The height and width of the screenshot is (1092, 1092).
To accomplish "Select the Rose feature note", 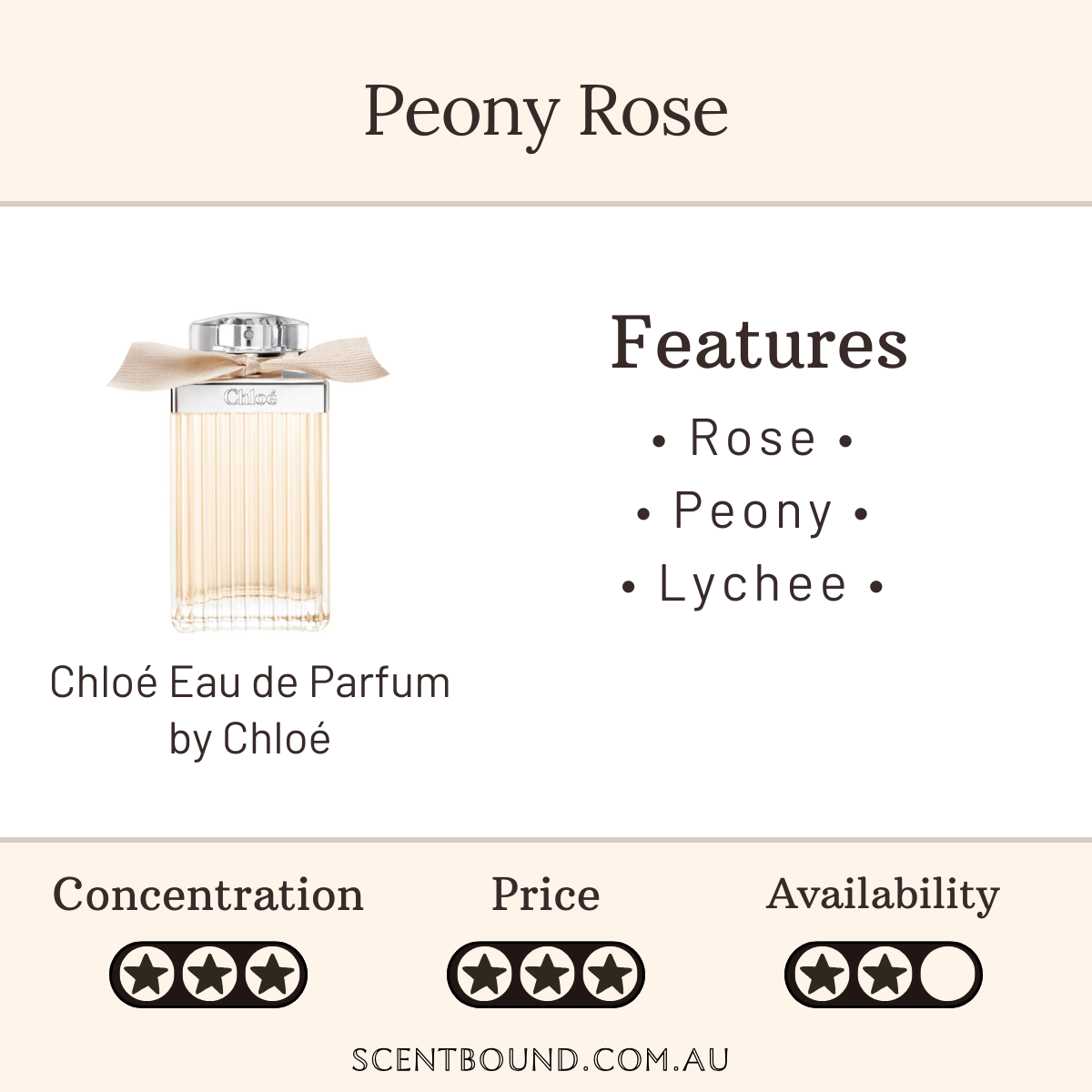I will point(753,439).
